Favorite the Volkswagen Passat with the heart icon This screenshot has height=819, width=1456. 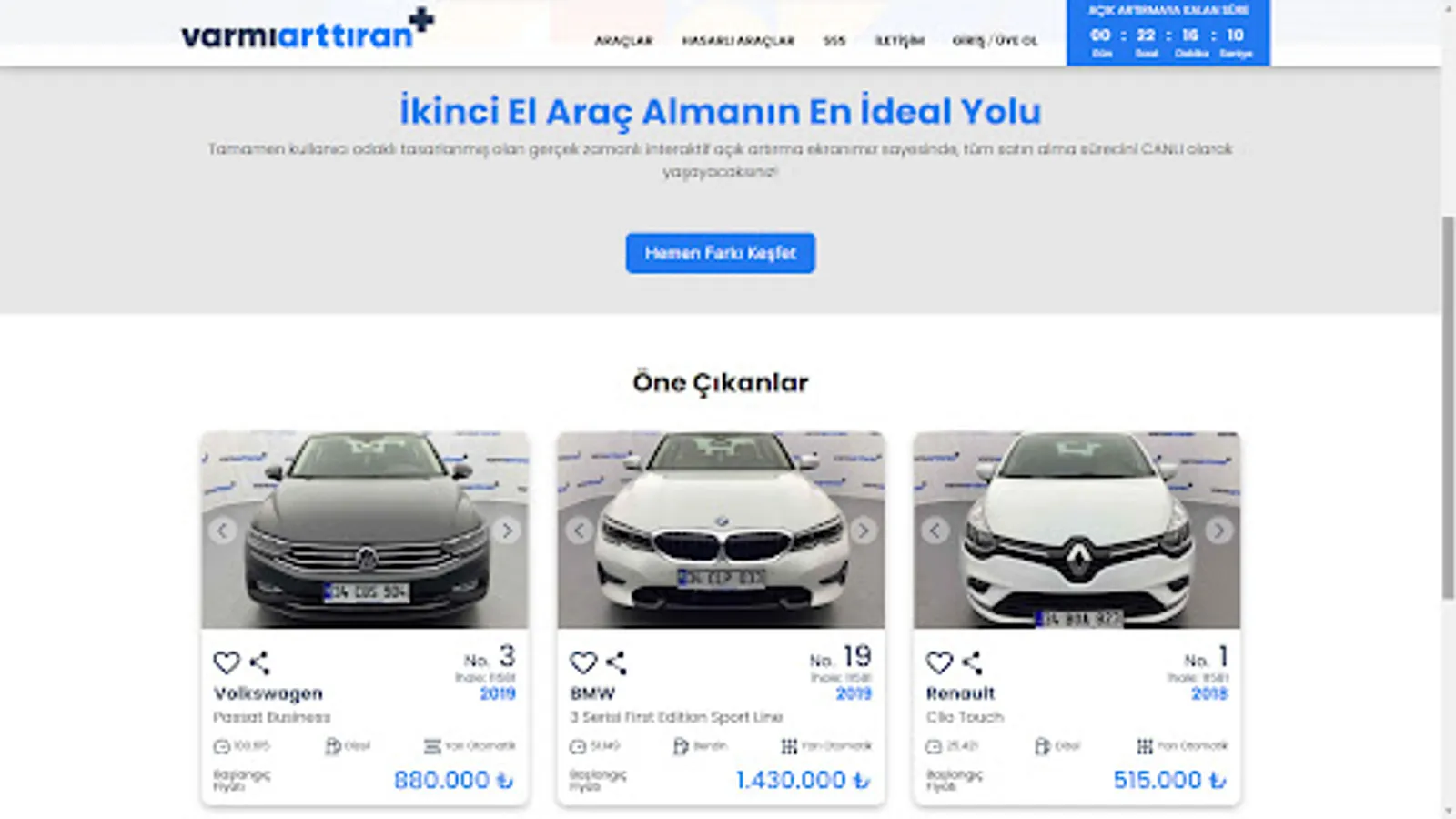tap(227, 662)
